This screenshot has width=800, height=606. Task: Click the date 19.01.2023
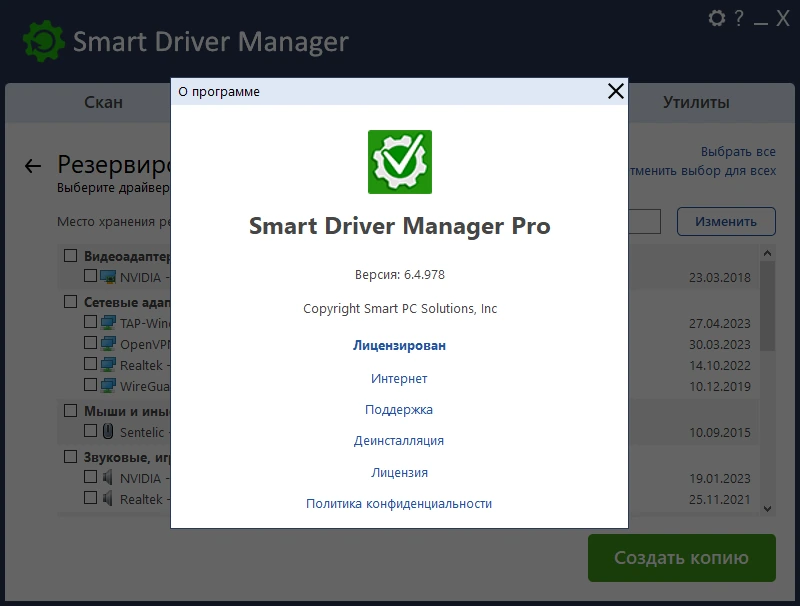click(x=720, y=478)
